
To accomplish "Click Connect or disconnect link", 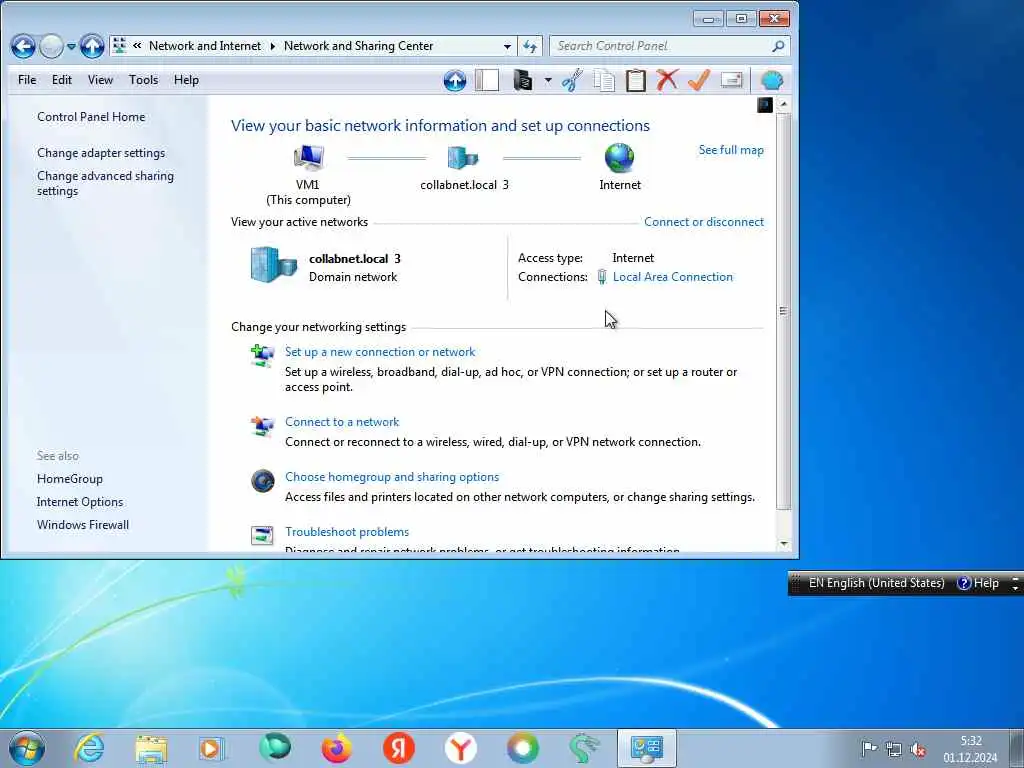I will point(703,222).
